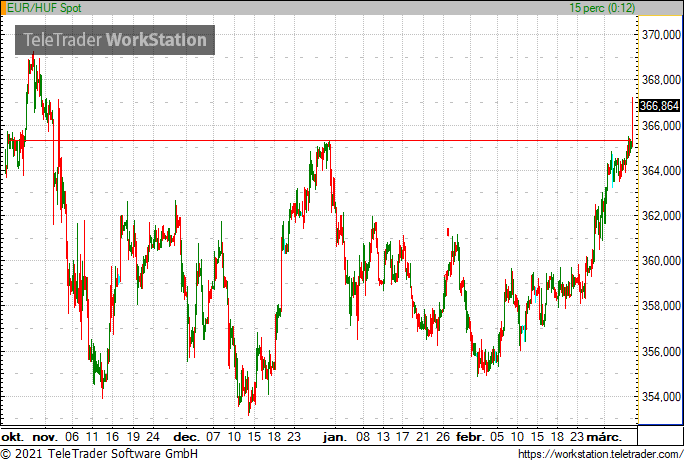Click the 360,000 price axis label
Image resolution: width=684 pixels, height=462 pixels.
click(661, 261)
